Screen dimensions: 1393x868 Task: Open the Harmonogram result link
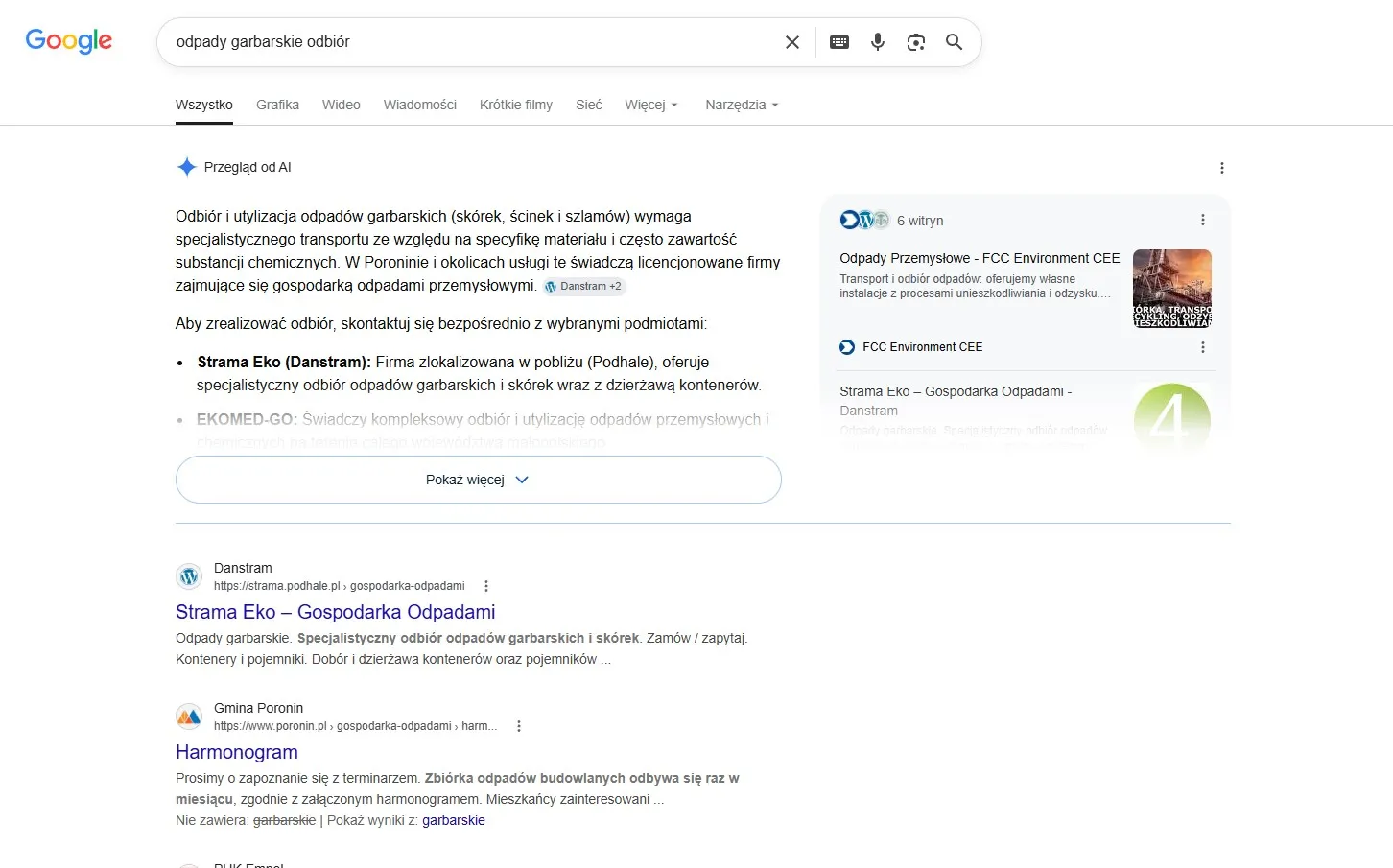point(237,752)
